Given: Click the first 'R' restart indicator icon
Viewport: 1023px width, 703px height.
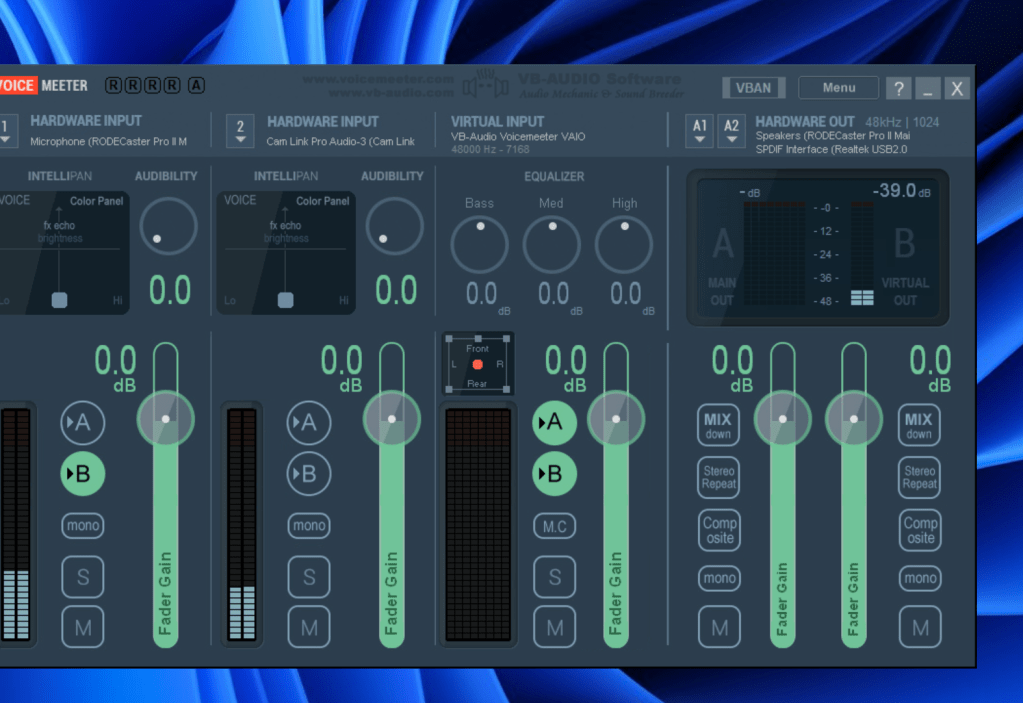Looking at the screenshot, I should 113,85.
